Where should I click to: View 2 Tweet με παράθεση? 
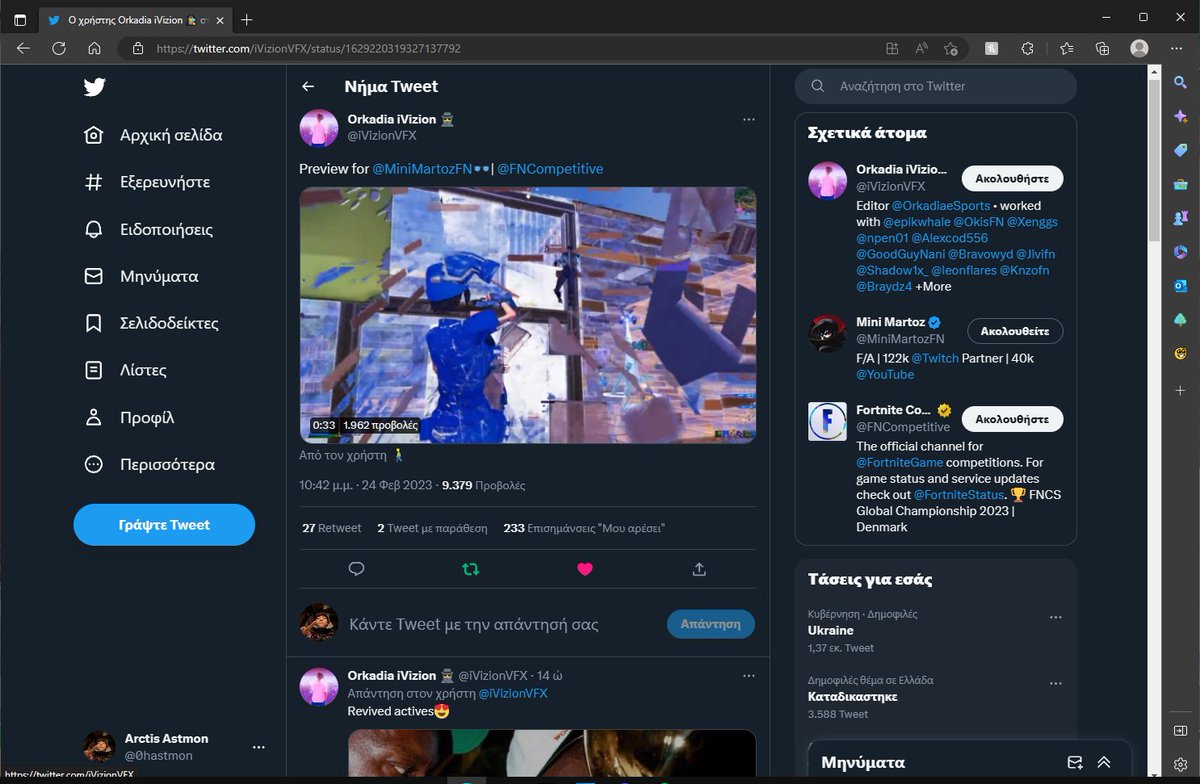(x=432, y=528)
